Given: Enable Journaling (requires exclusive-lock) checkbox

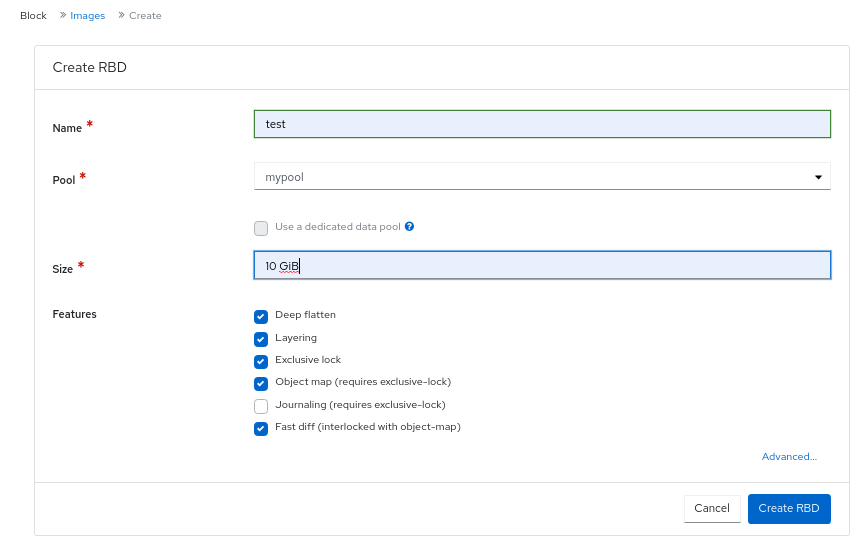Looking at the screenshot, I should pos(261,406).
